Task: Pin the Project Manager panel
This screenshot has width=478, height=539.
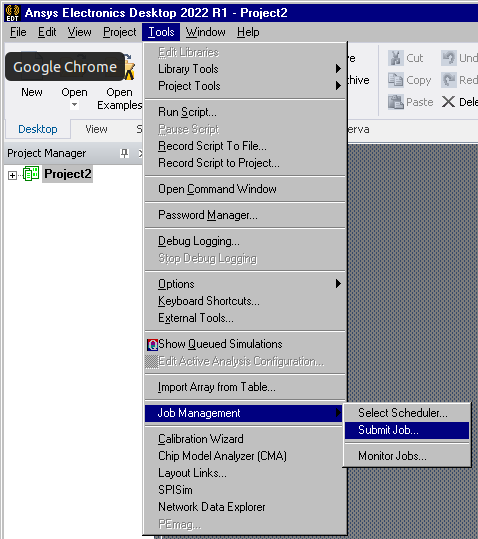Action: [x=124, y=153]
